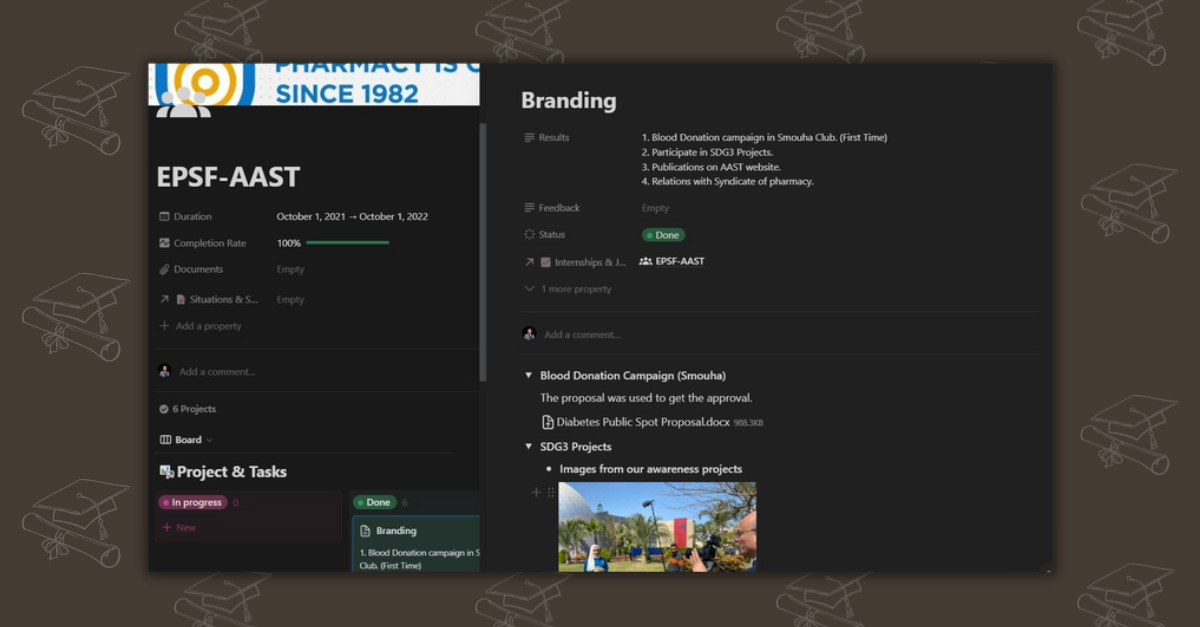Open the In progress column group

point(193,502)
